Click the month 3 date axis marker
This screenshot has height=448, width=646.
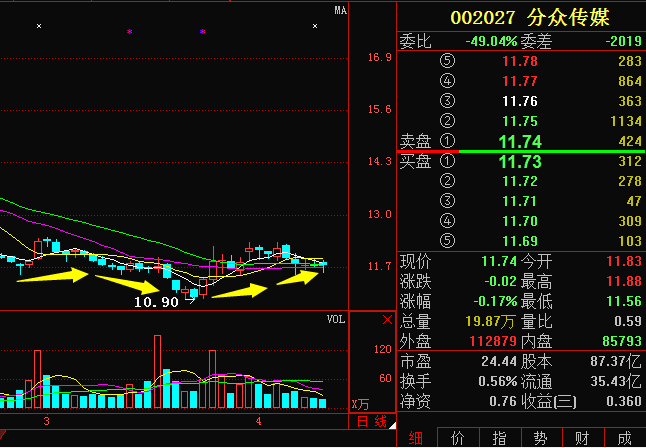tap(47, 421)
